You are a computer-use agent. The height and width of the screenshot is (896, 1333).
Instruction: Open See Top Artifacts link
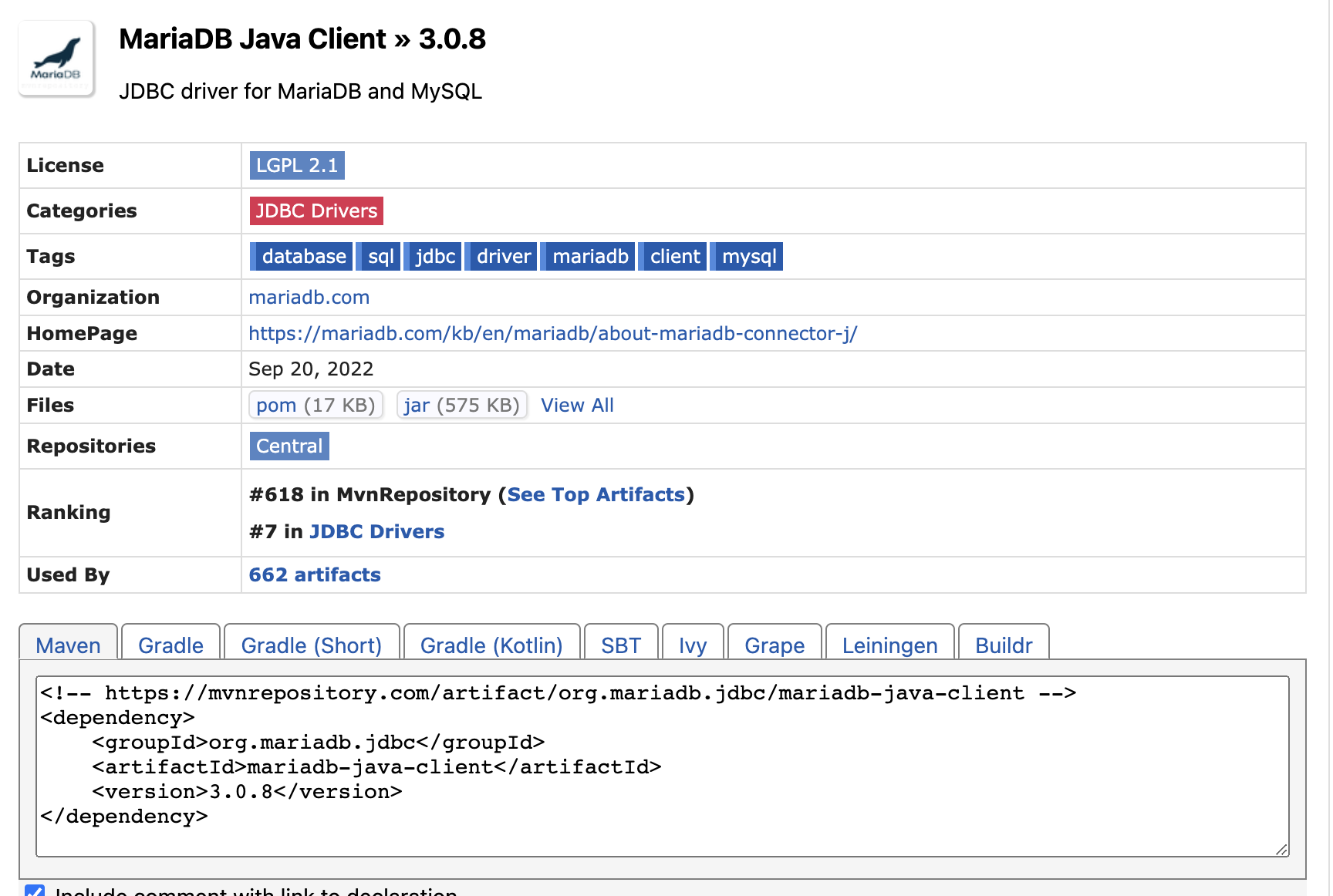(596, 494)
